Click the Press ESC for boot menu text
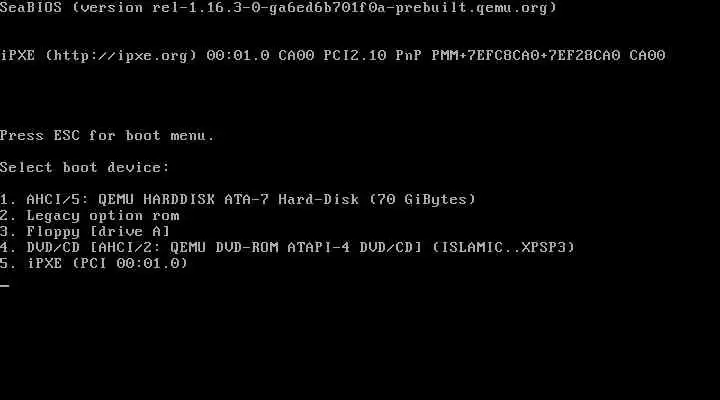 click(107, 136)
